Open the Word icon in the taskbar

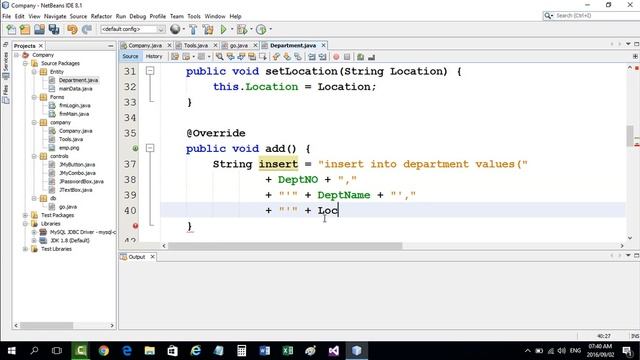coord(264,351)
